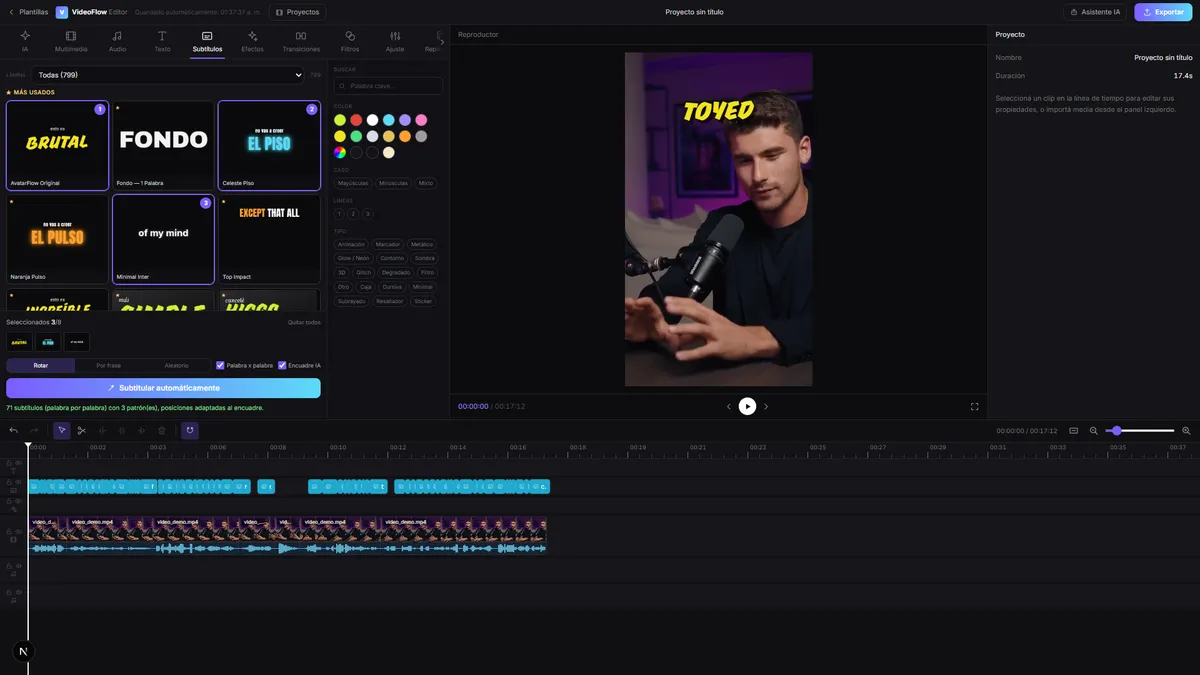Click Subtitular automáticamente button
This screenshot has height=675, width=1200.
coord(163,388)
